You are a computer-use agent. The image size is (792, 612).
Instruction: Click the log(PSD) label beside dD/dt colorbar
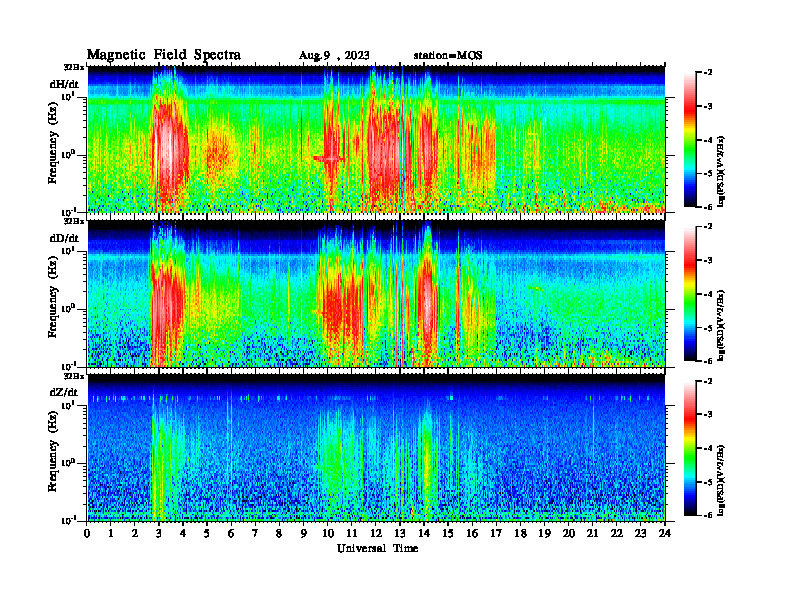click(x=722, y=325)
